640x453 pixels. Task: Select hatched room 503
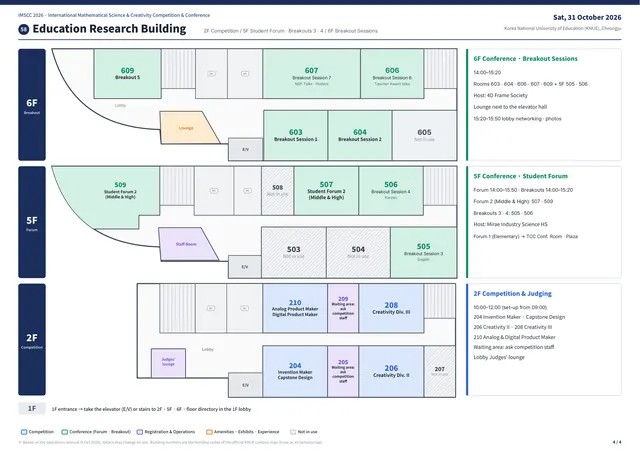point(293,252)
